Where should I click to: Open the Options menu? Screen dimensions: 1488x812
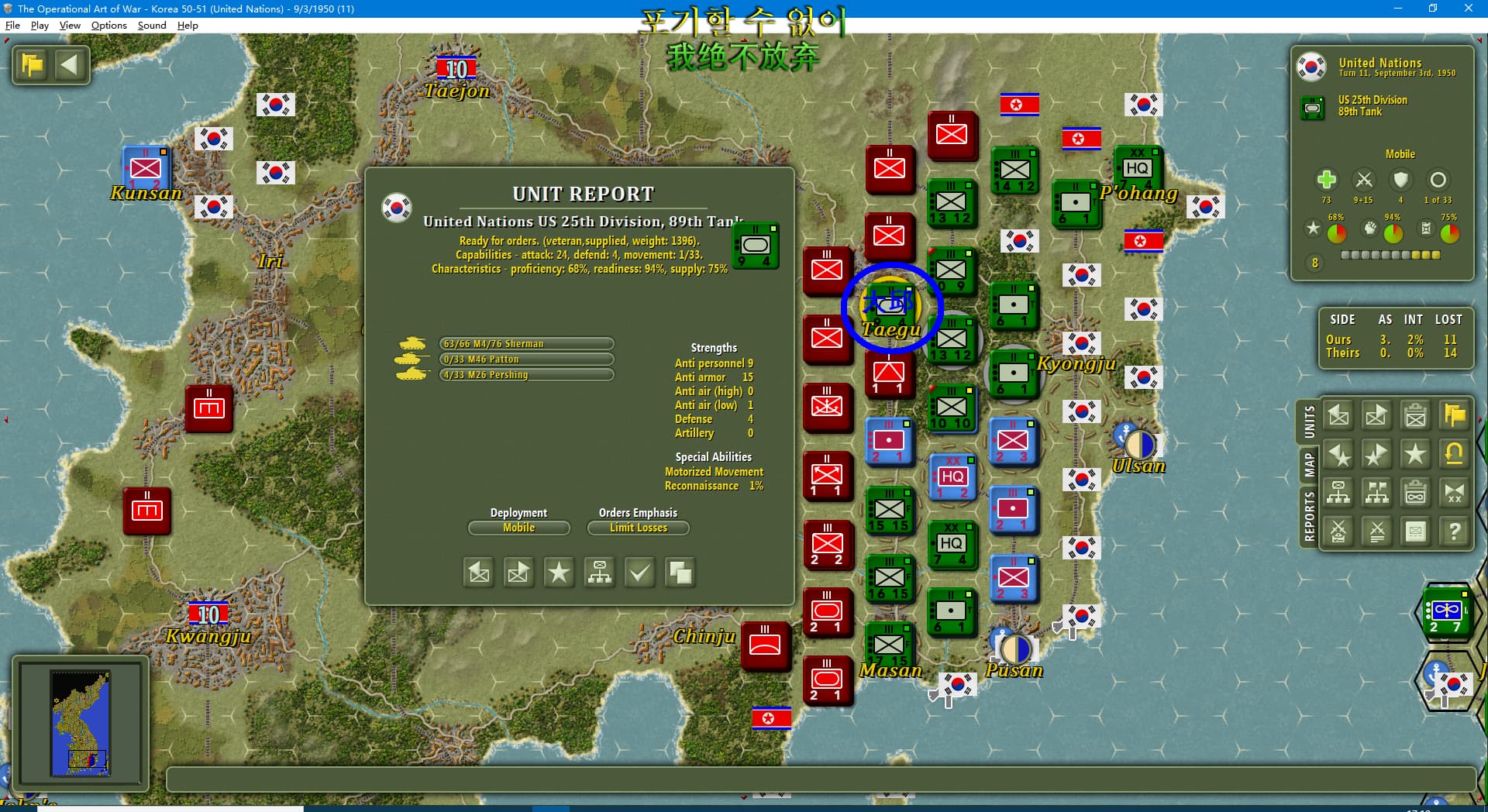pyautogui.click(x=108, y=26)
